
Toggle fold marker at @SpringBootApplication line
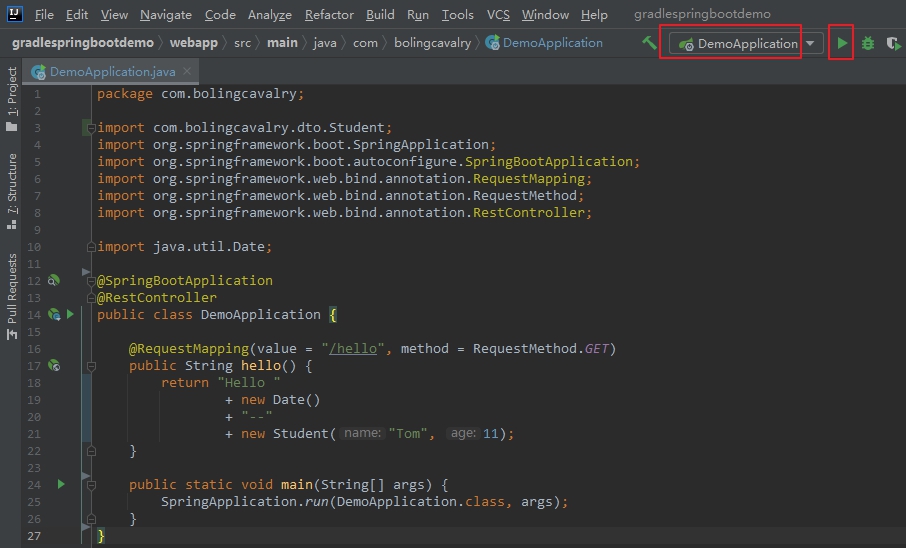[x=91, y=281]
